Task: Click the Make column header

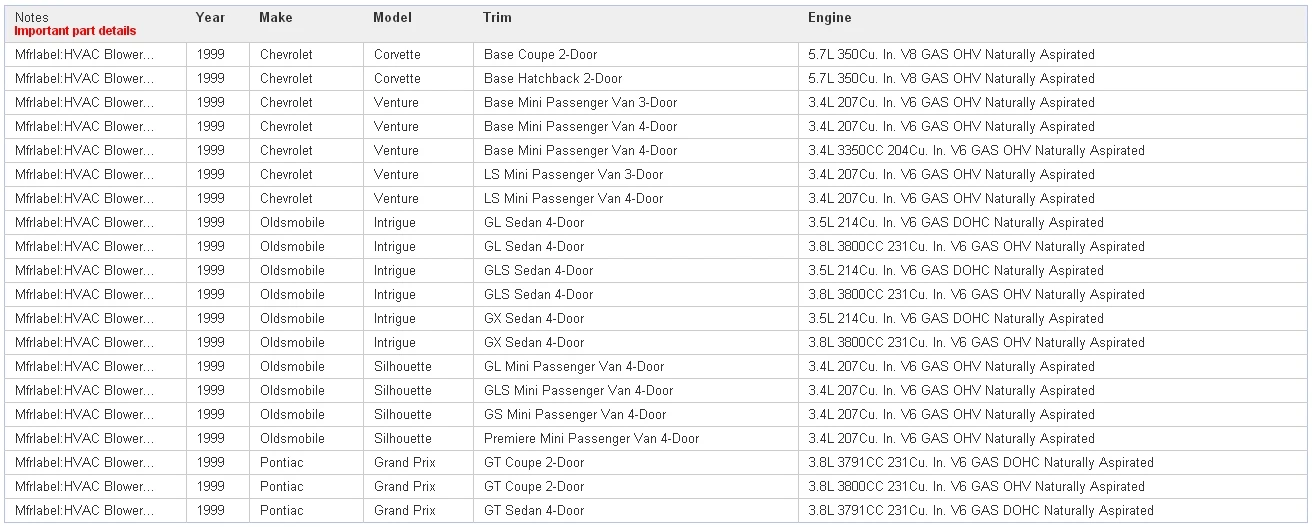Action: 276,18
